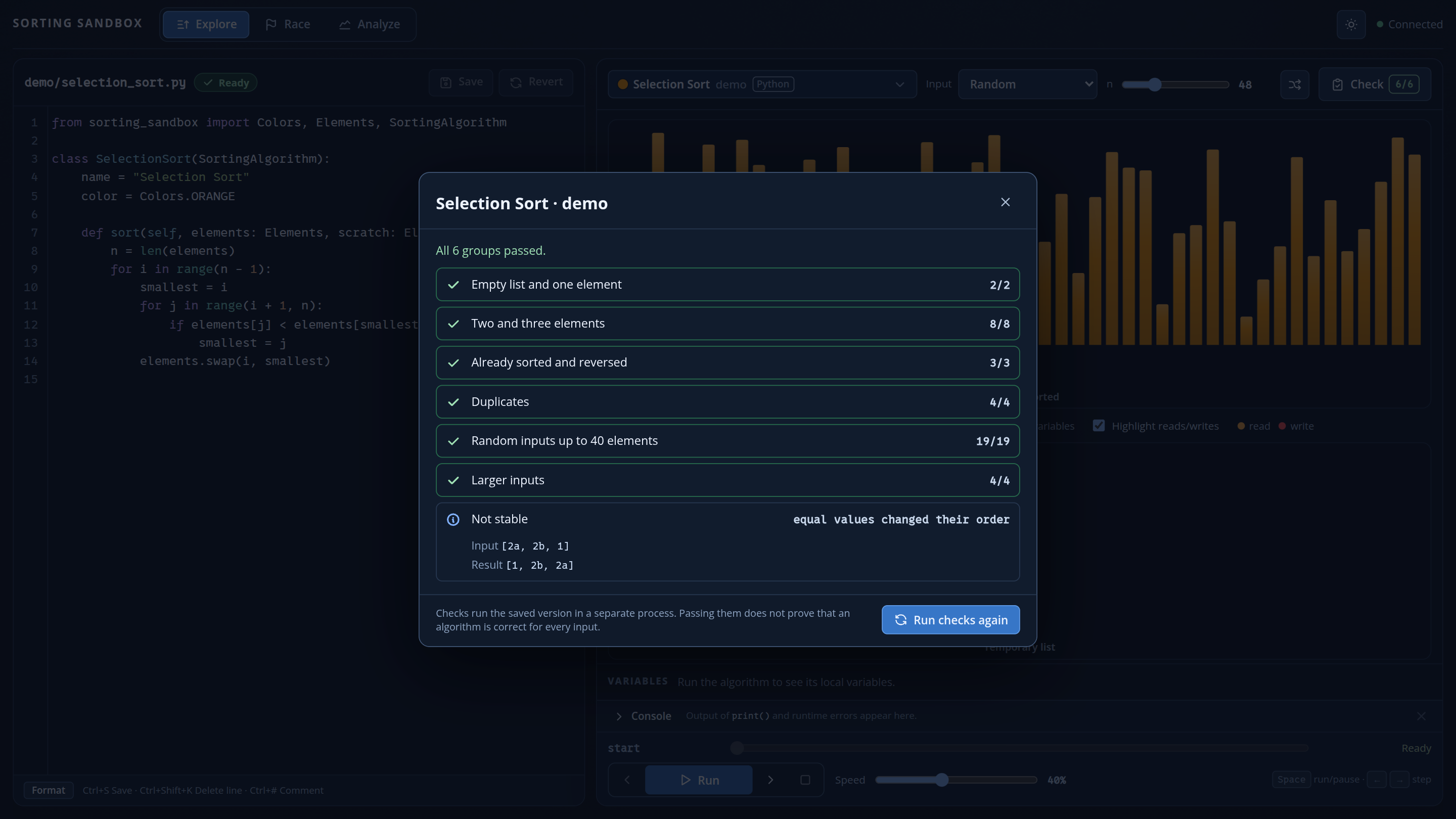Click the Format button in editor footer

[x=49, y=790]
